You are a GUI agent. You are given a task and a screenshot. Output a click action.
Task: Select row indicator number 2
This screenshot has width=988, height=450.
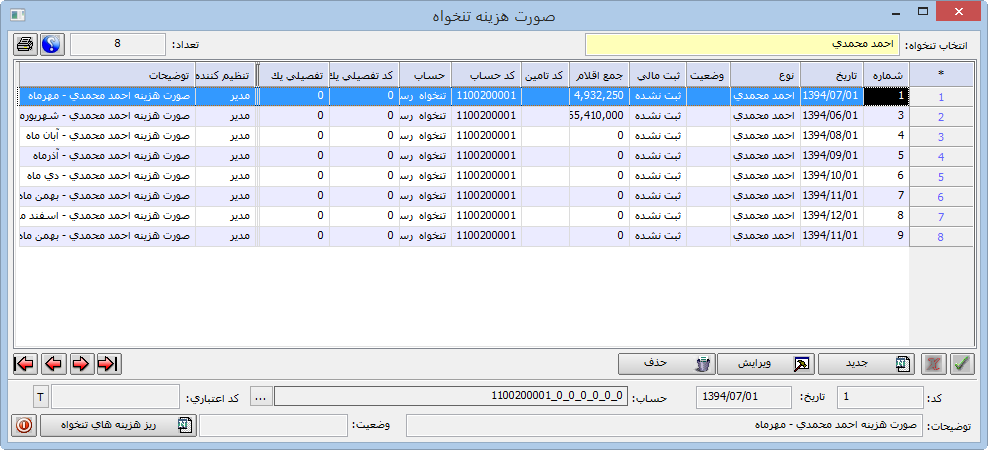(x=941, y=117)
